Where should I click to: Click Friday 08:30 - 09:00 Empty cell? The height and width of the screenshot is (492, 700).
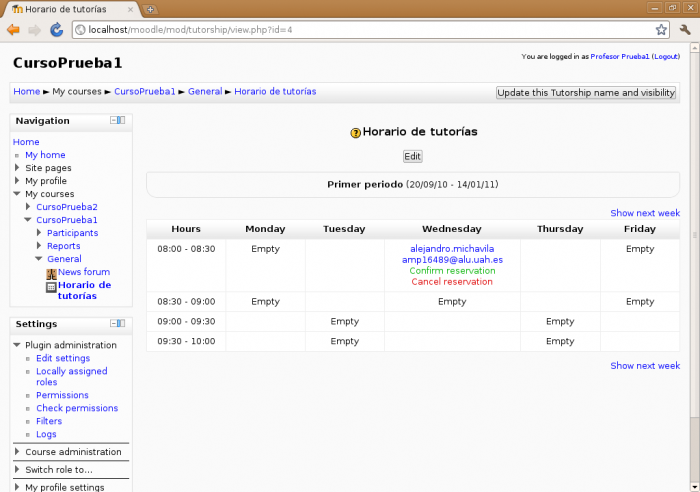(x=640, y=302)
